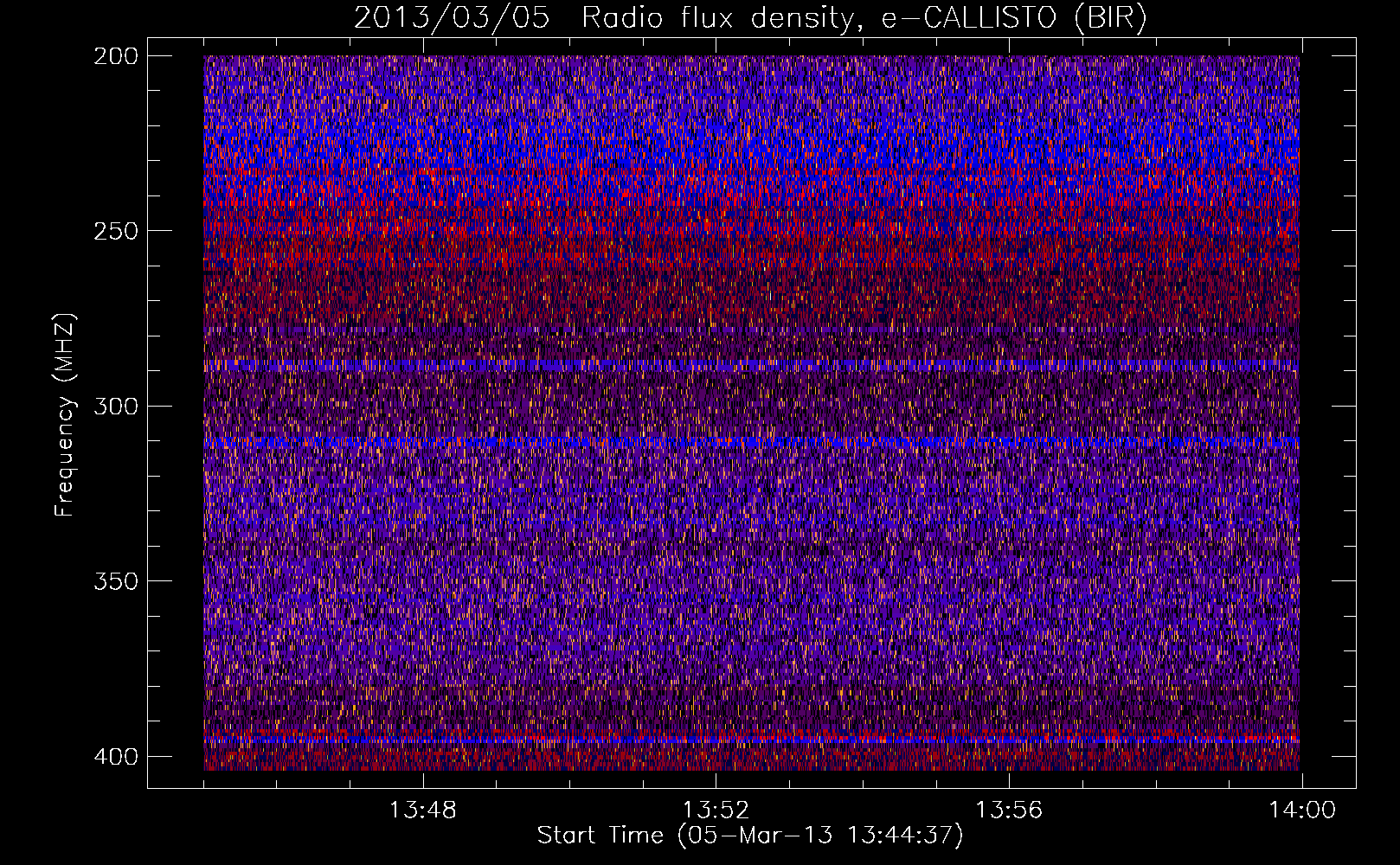Select the 400 frequency axis label

point(115,756)
